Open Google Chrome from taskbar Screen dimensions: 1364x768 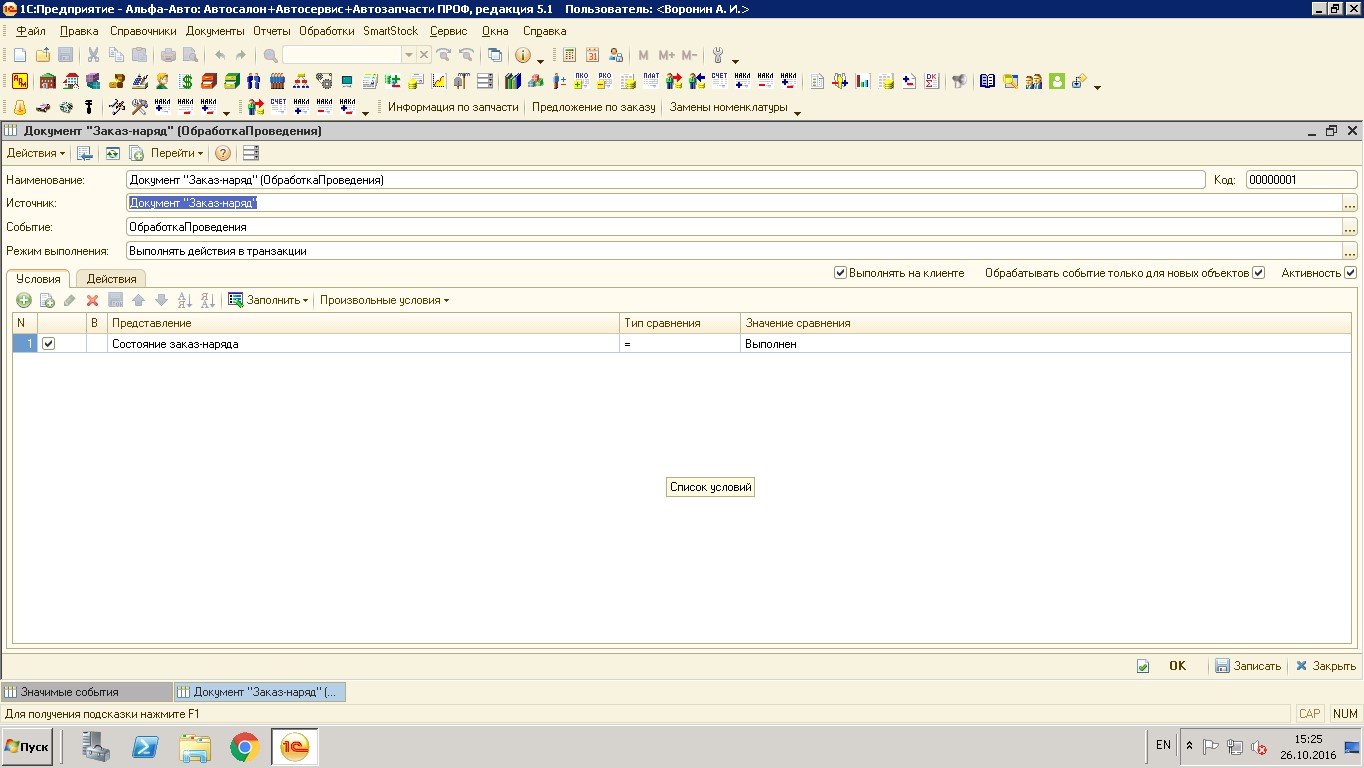(245, 747)
